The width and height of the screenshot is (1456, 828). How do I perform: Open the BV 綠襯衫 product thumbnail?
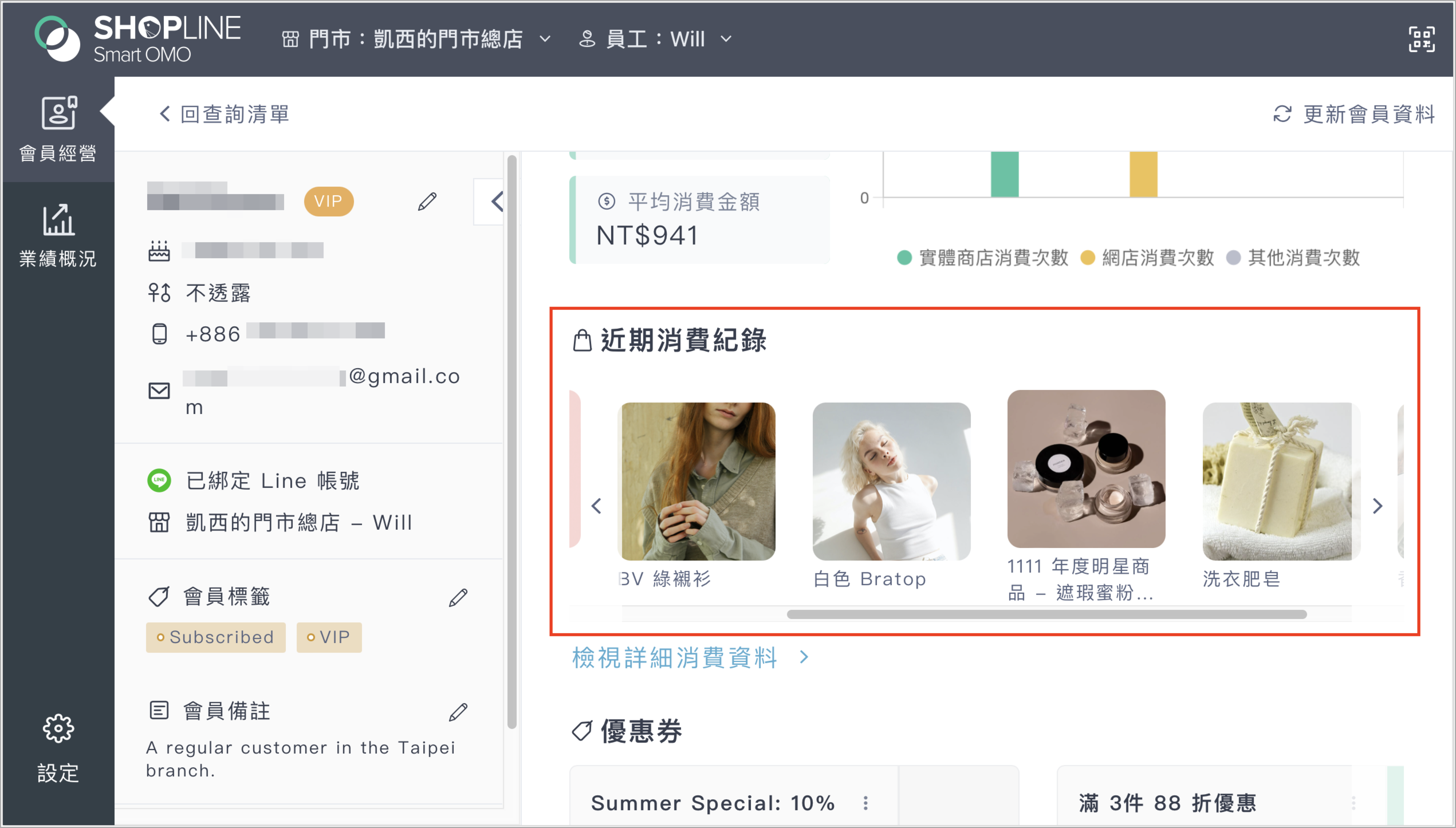tap(697, 482)
